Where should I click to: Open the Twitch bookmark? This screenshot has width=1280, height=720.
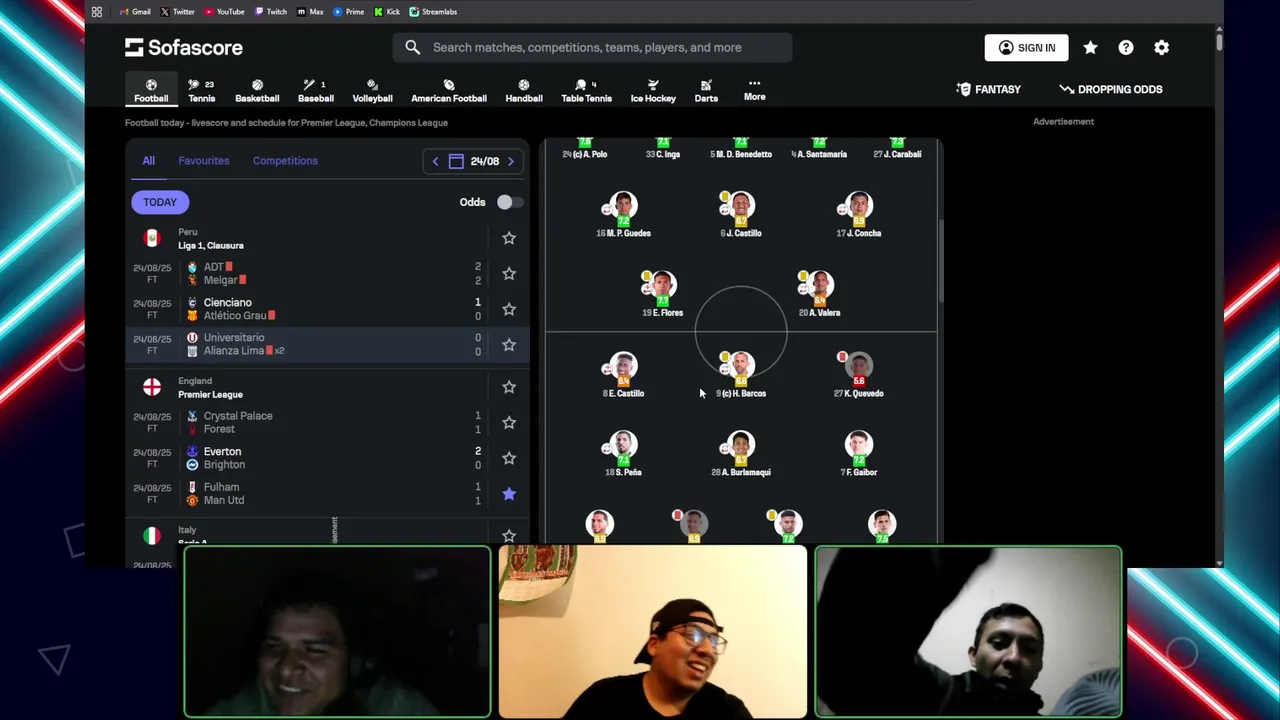pyautogui.click(x=271, y=12)
